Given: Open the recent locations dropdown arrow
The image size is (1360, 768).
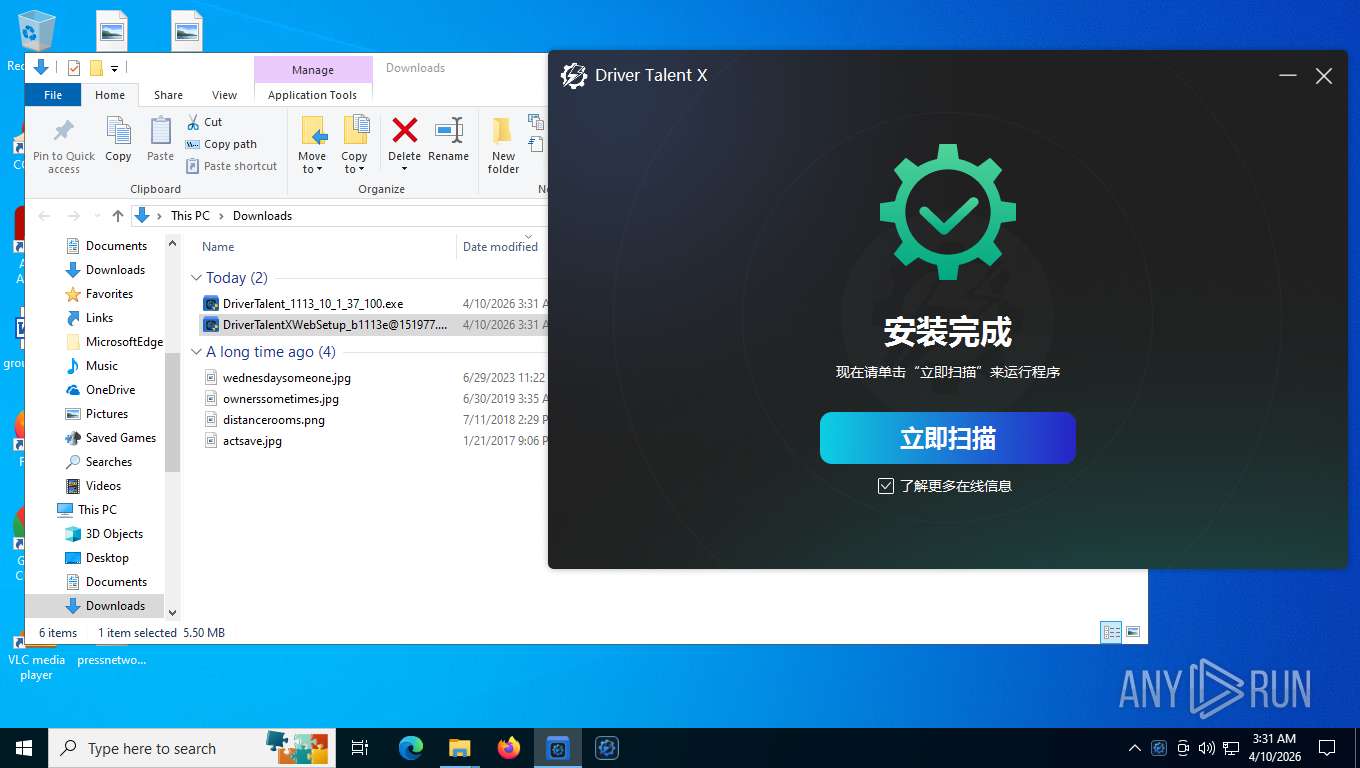Looking at the screenshot, I should (x=97, y=216).
